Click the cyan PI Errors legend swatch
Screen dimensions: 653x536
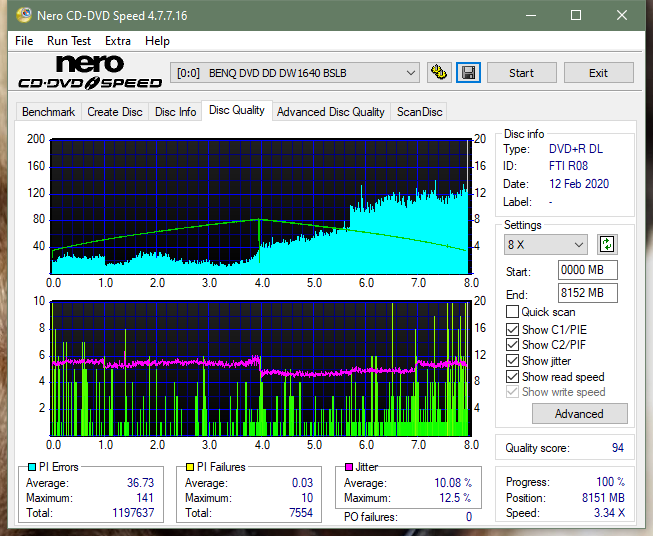click(x=32, y=467)
